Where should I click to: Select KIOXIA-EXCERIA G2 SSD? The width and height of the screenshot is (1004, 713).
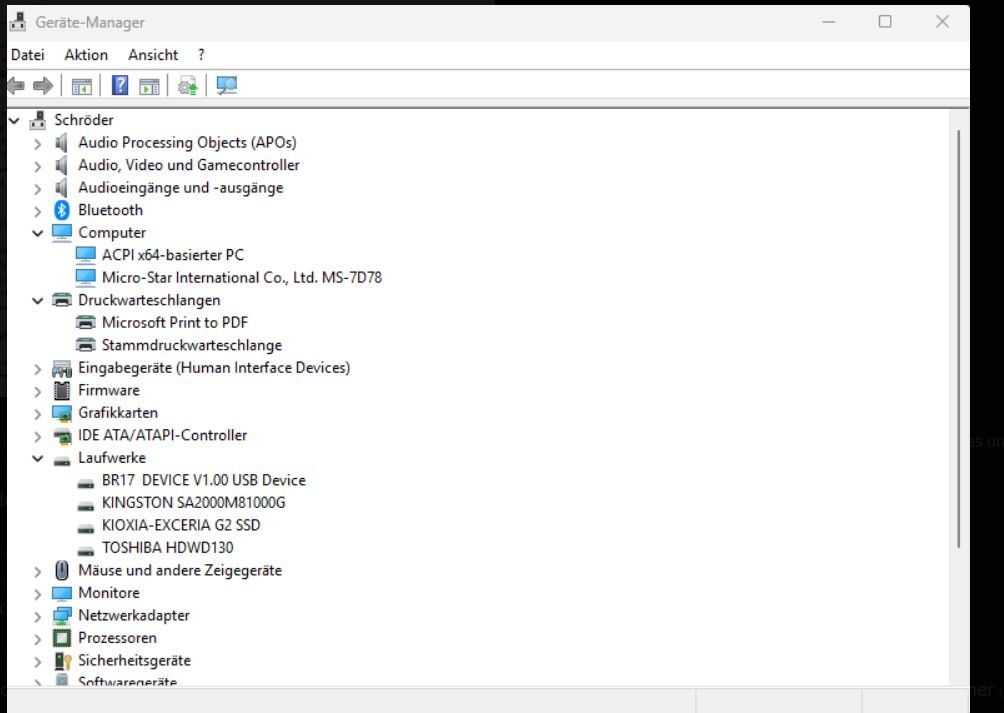pos(181,525)
